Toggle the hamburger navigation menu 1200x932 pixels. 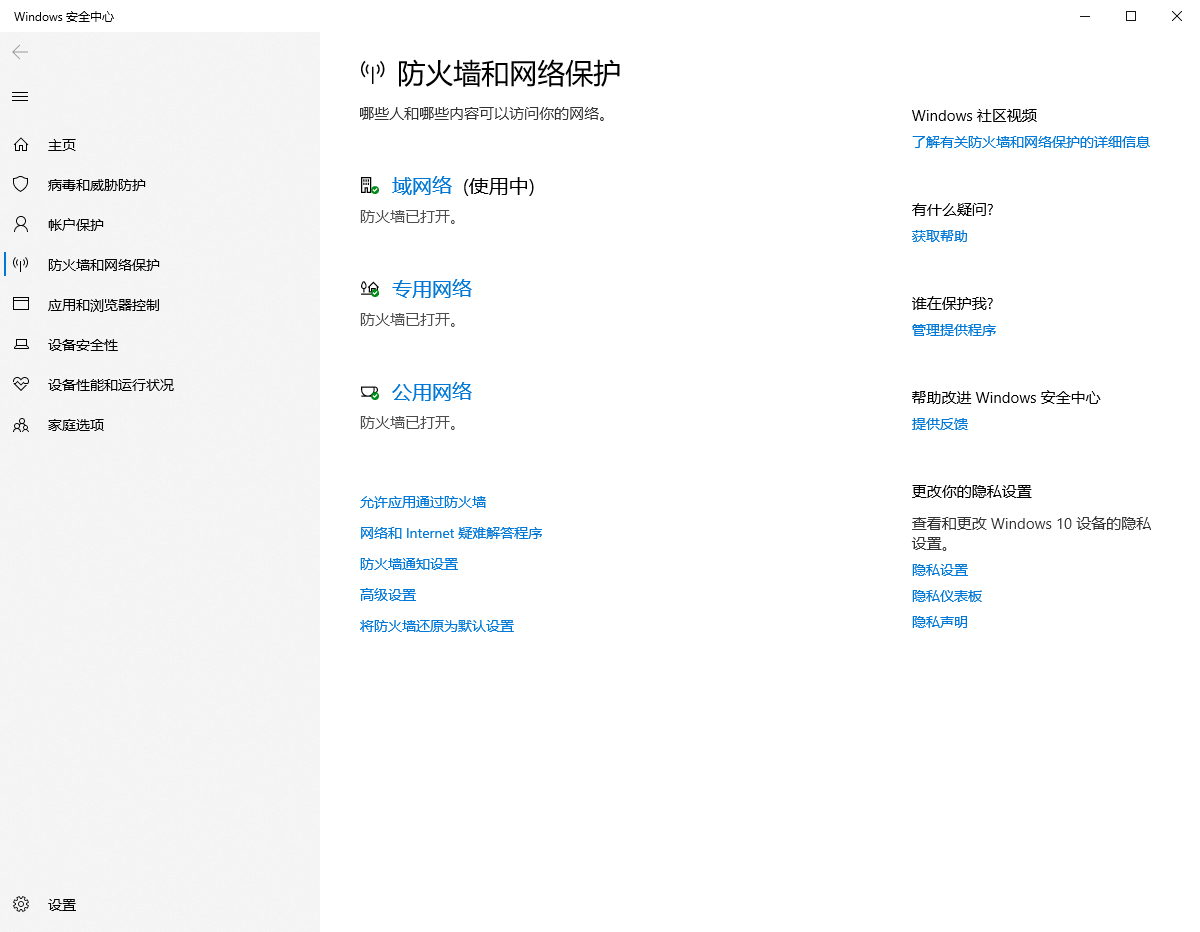click(x=20, y=97)
